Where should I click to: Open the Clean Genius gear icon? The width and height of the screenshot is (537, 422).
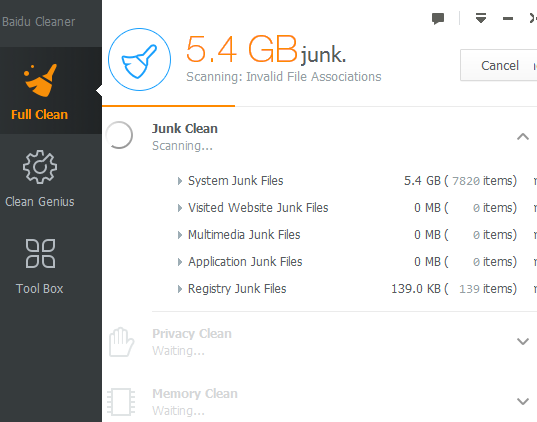coord(40,167)
